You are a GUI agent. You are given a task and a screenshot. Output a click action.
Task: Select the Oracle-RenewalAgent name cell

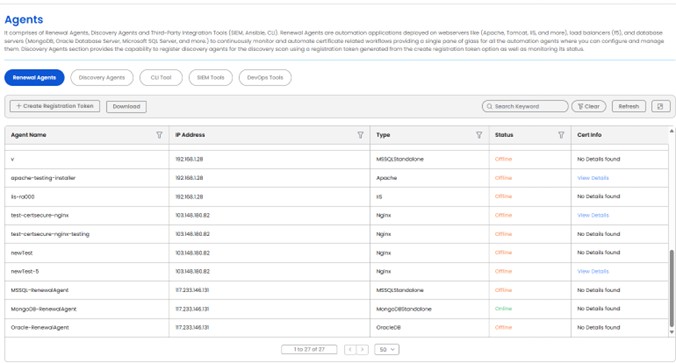coord(40,328)
